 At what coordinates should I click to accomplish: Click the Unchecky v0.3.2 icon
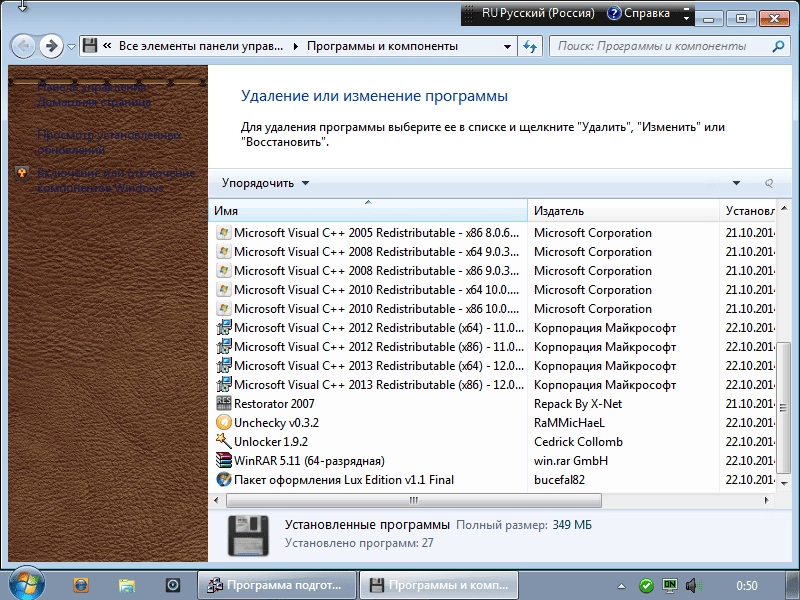pyautogui.click(x=223, y=422)
